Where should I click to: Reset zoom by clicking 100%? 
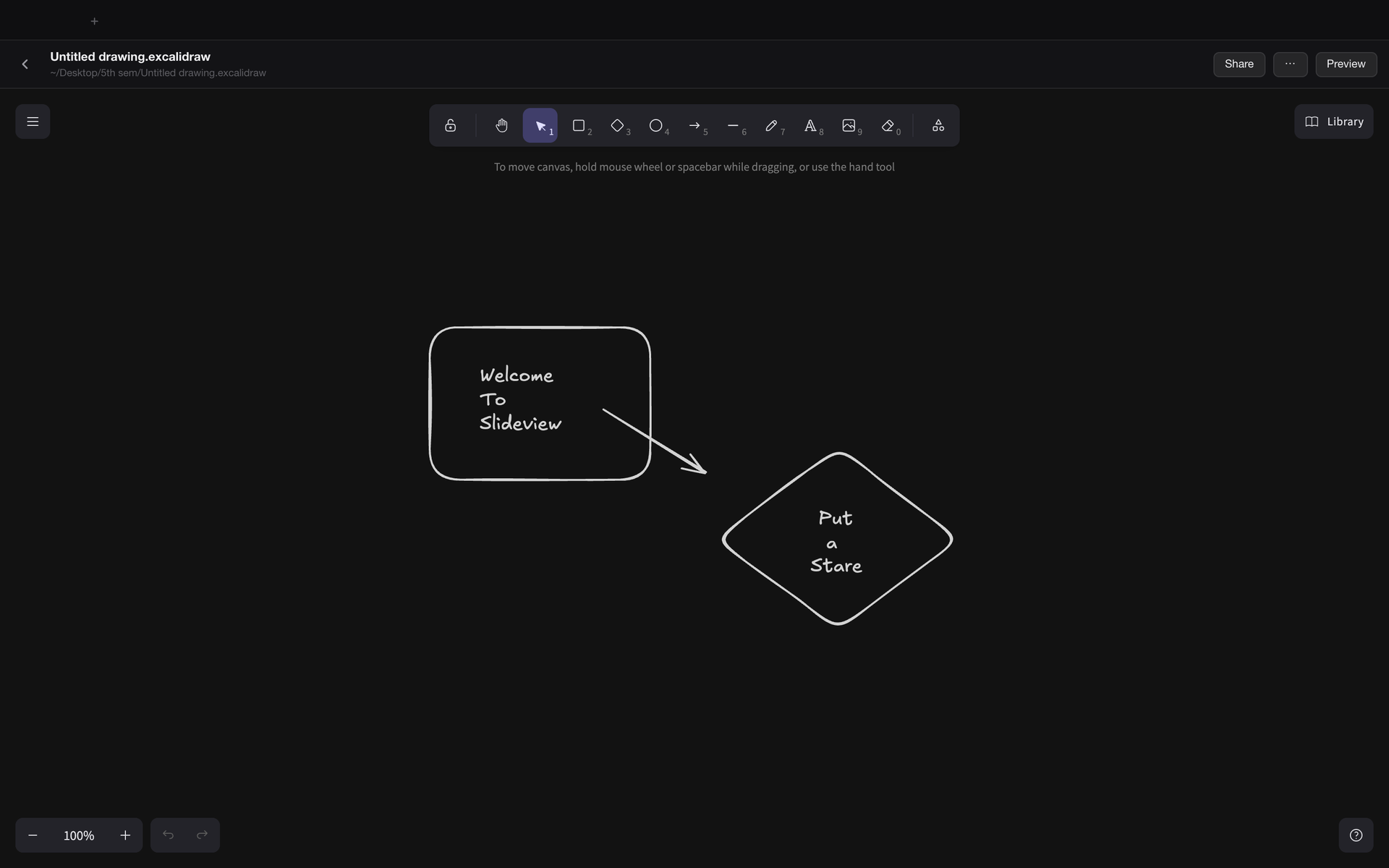[x=79, y=835]
